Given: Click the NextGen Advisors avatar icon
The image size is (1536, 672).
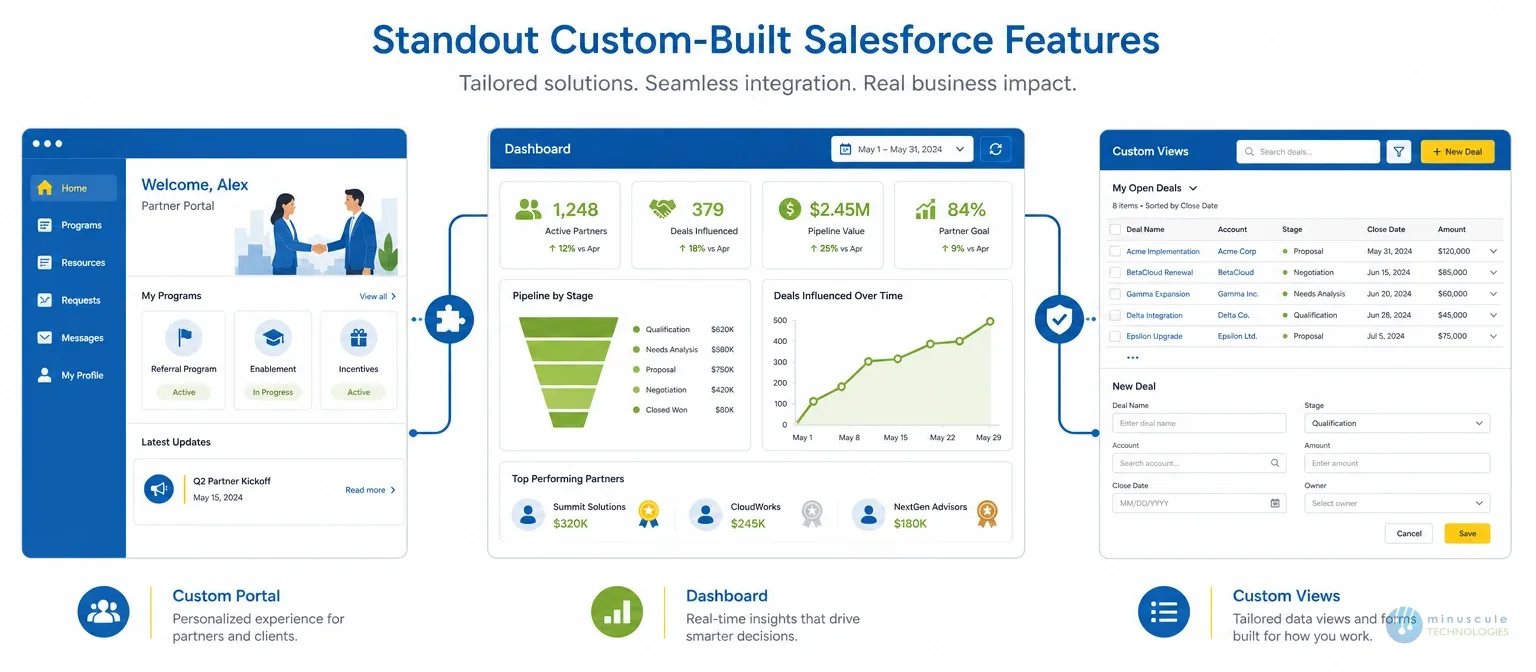Looking at the screenshot, I should point(868,515).
